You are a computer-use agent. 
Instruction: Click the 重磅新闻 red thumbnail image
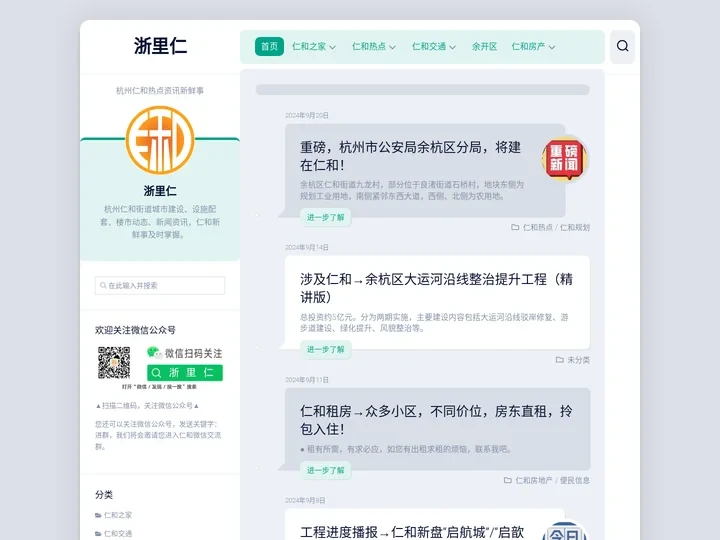tap(564, 158)
